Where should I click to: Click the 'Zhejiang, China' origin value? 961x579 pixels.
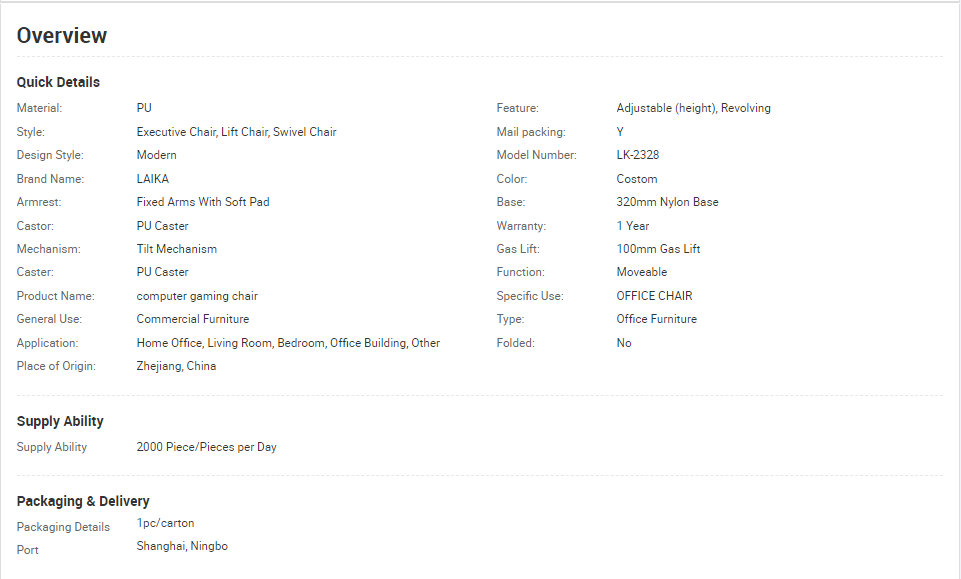coord(176,366)
